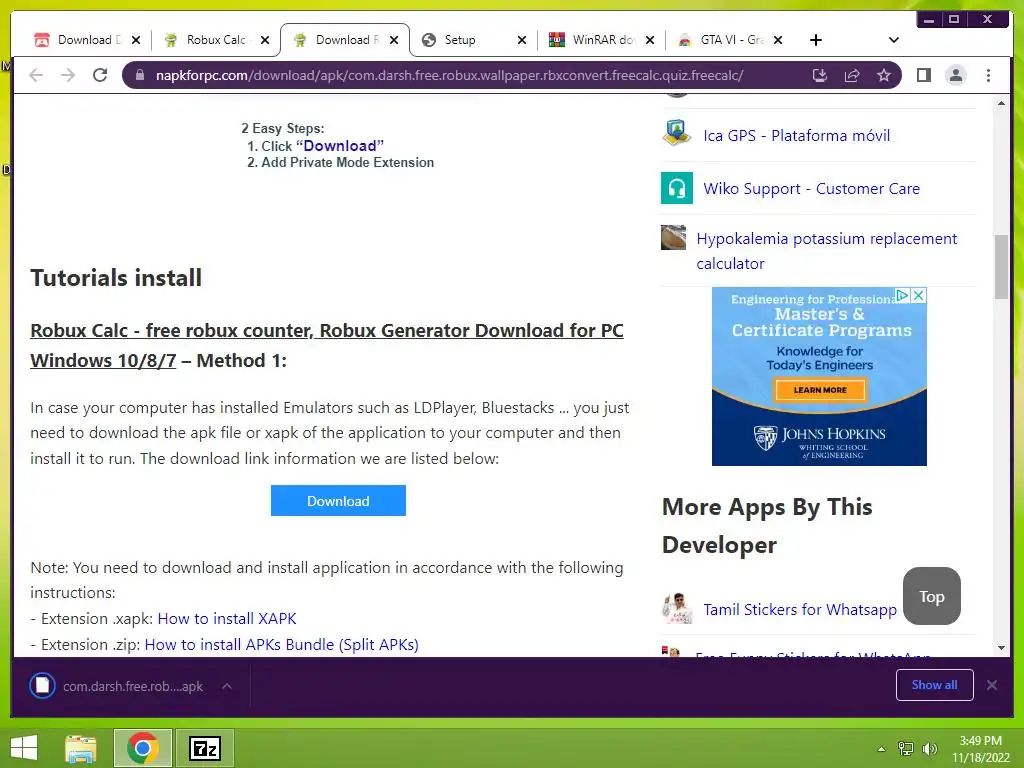The image size is (1024, 768).
Task: Open the tab search chevron
Action: point(893,40)
